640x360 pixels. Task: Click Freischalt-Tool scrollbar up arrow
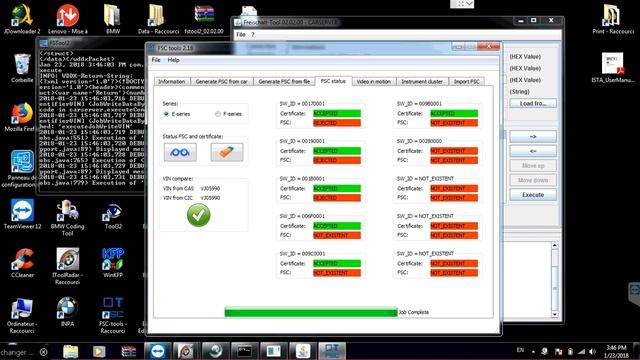click(x=554, y=245)
